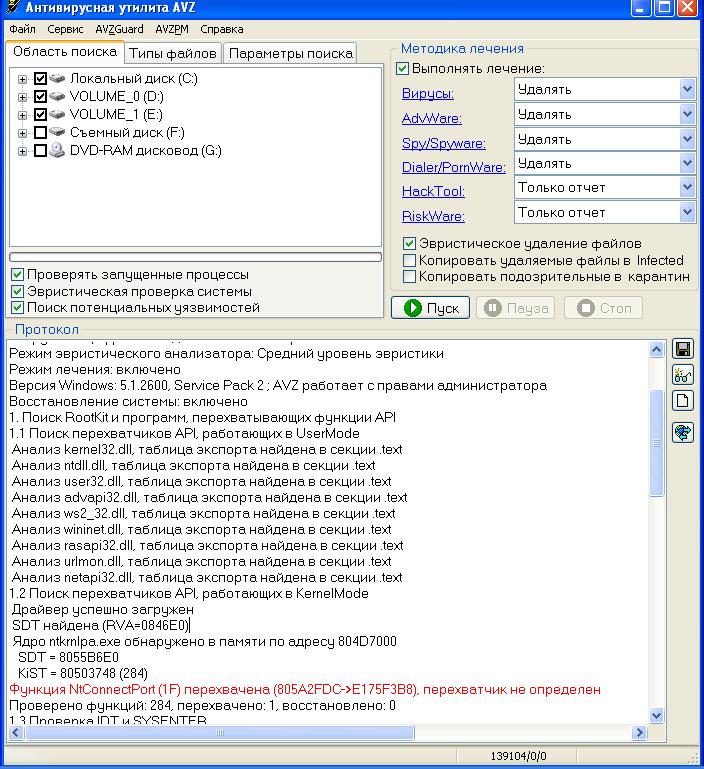This screenshot has height=769, width=704.
Task: Clear protocol using blank page icon
Action: (682, 401)
